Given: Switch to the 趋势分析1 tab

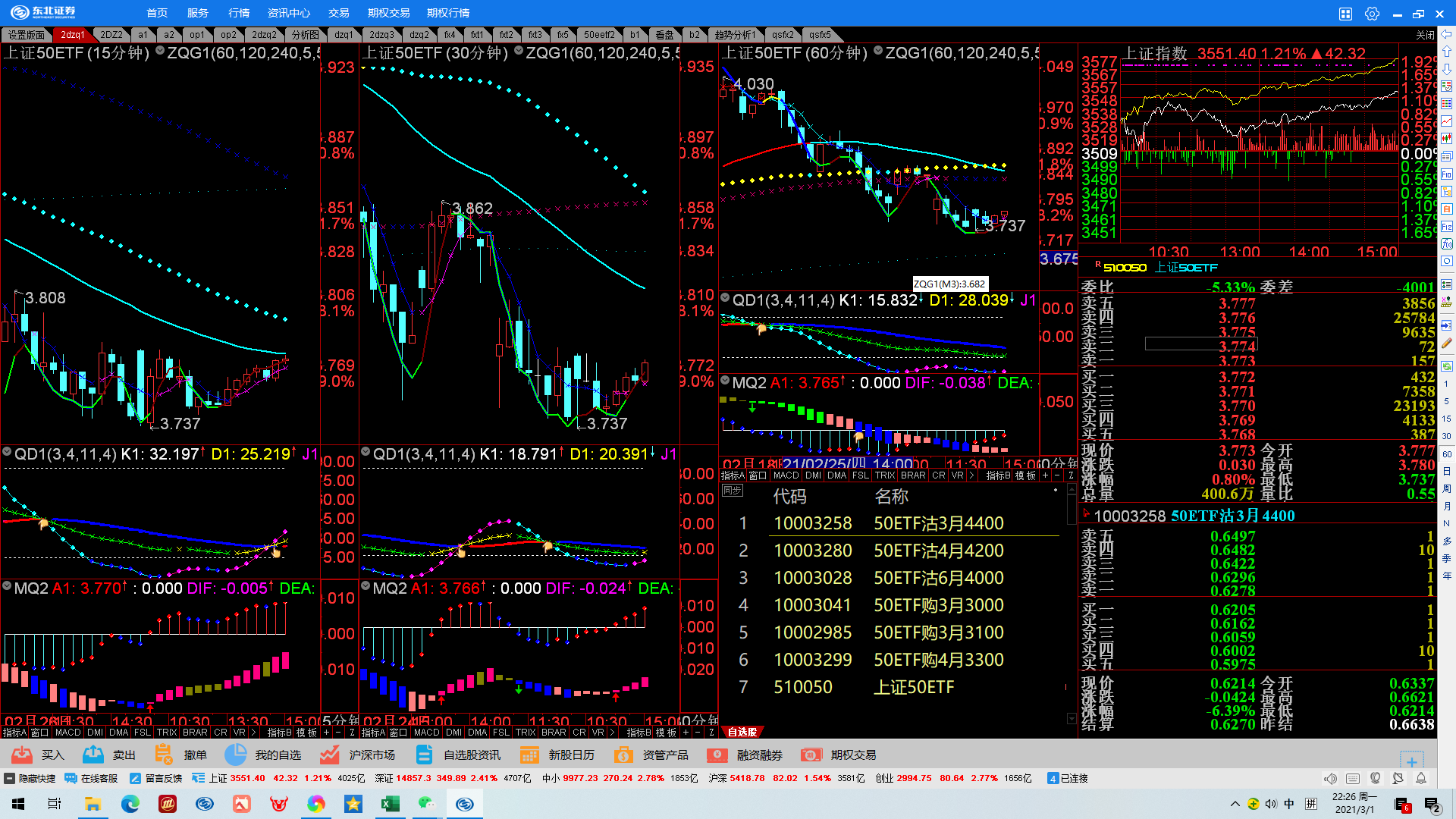Looking at the screenshot, I should click(x=735, y=35).
